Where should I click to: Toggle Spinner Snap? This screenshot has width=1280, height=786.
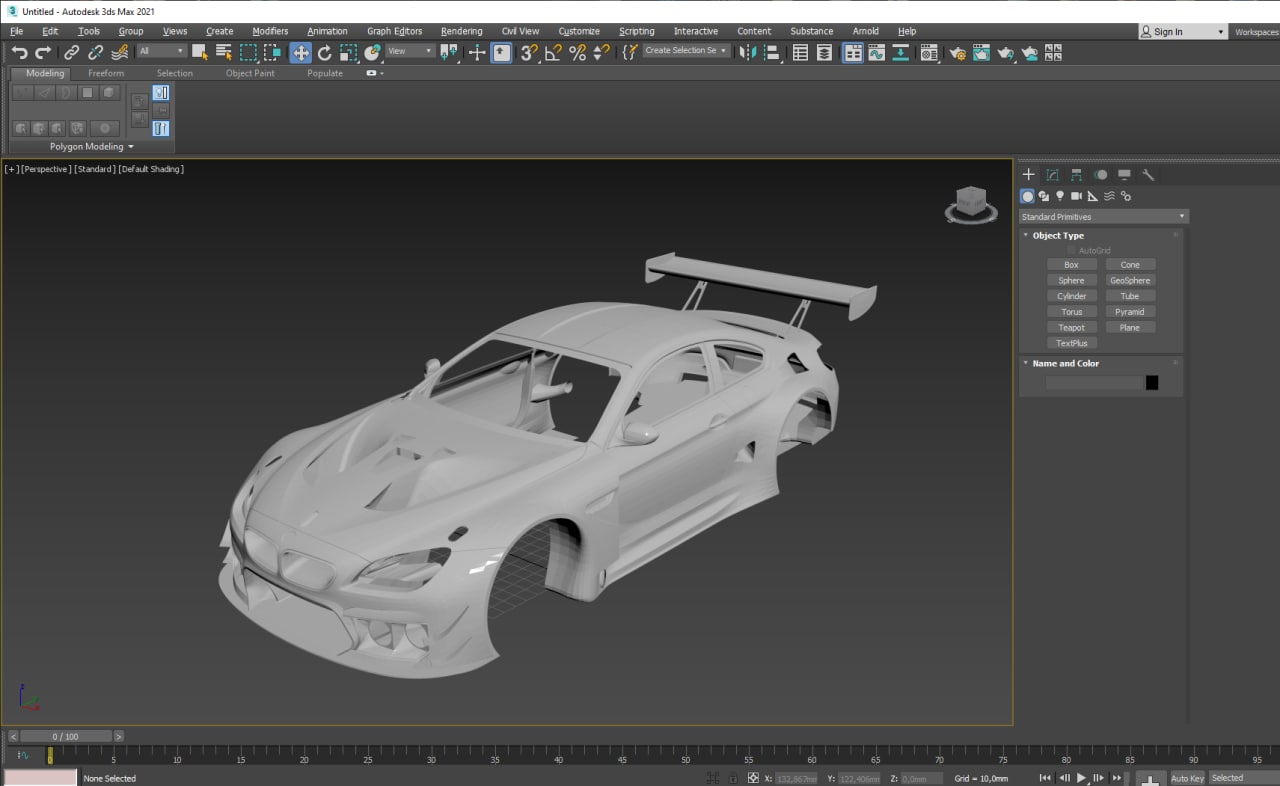pos(601,52)
